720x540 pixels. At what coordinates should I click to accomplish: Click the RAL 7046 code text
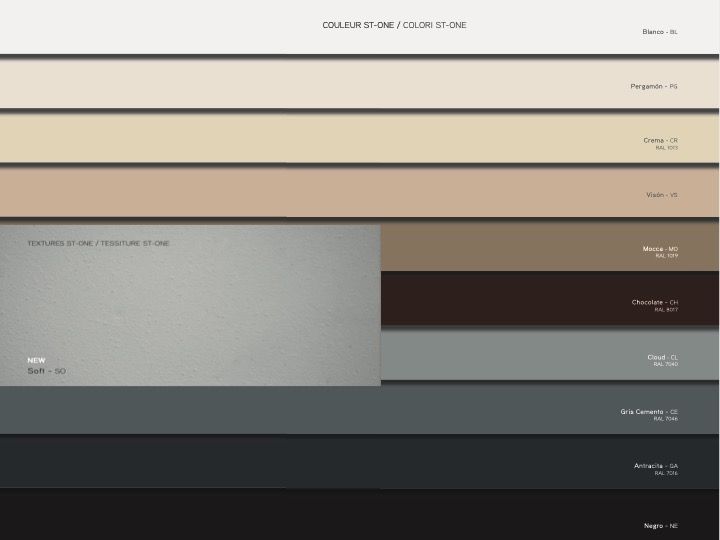click(x=666, y=419)
